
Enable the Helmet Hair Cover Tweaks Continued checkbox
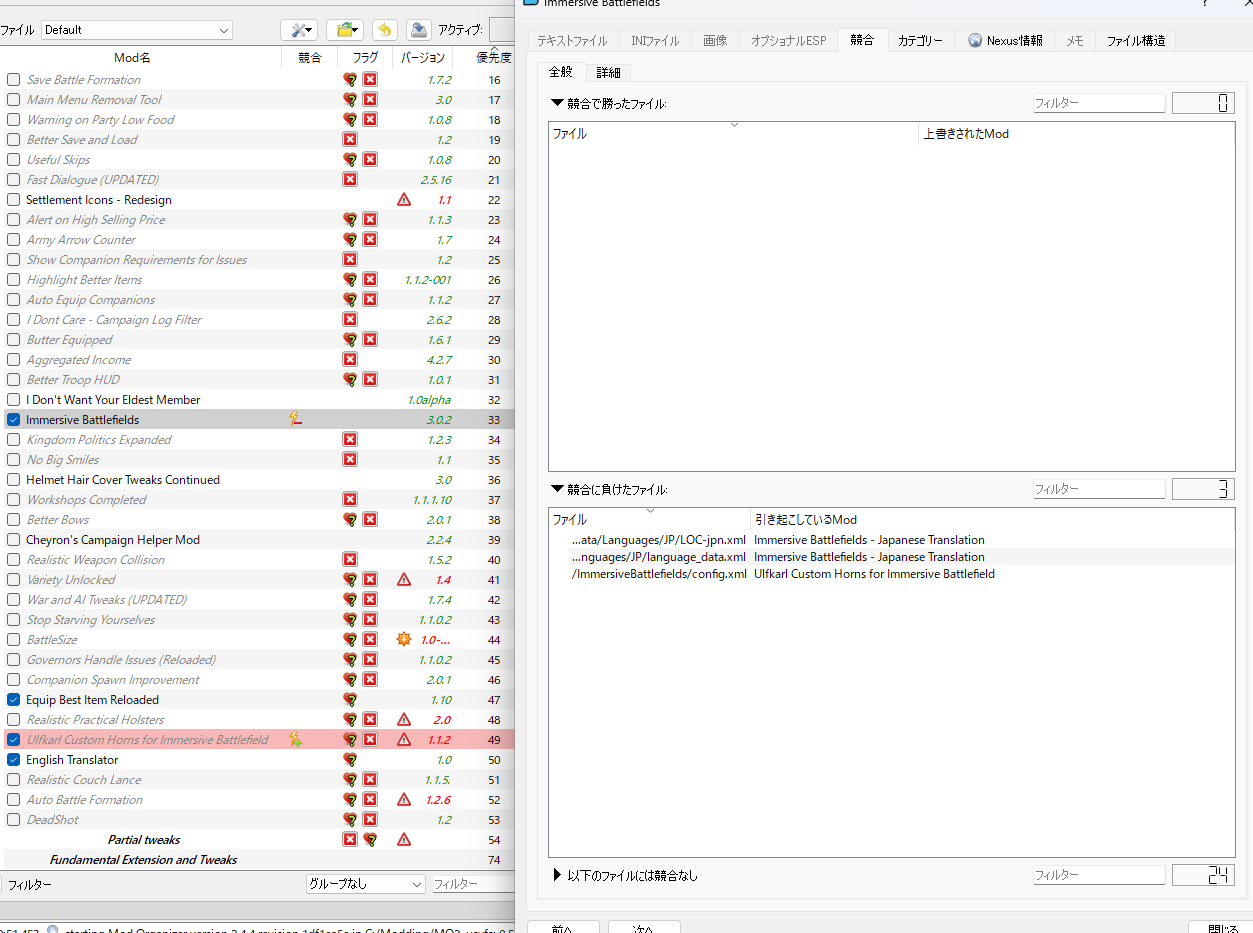click(13, 479)
